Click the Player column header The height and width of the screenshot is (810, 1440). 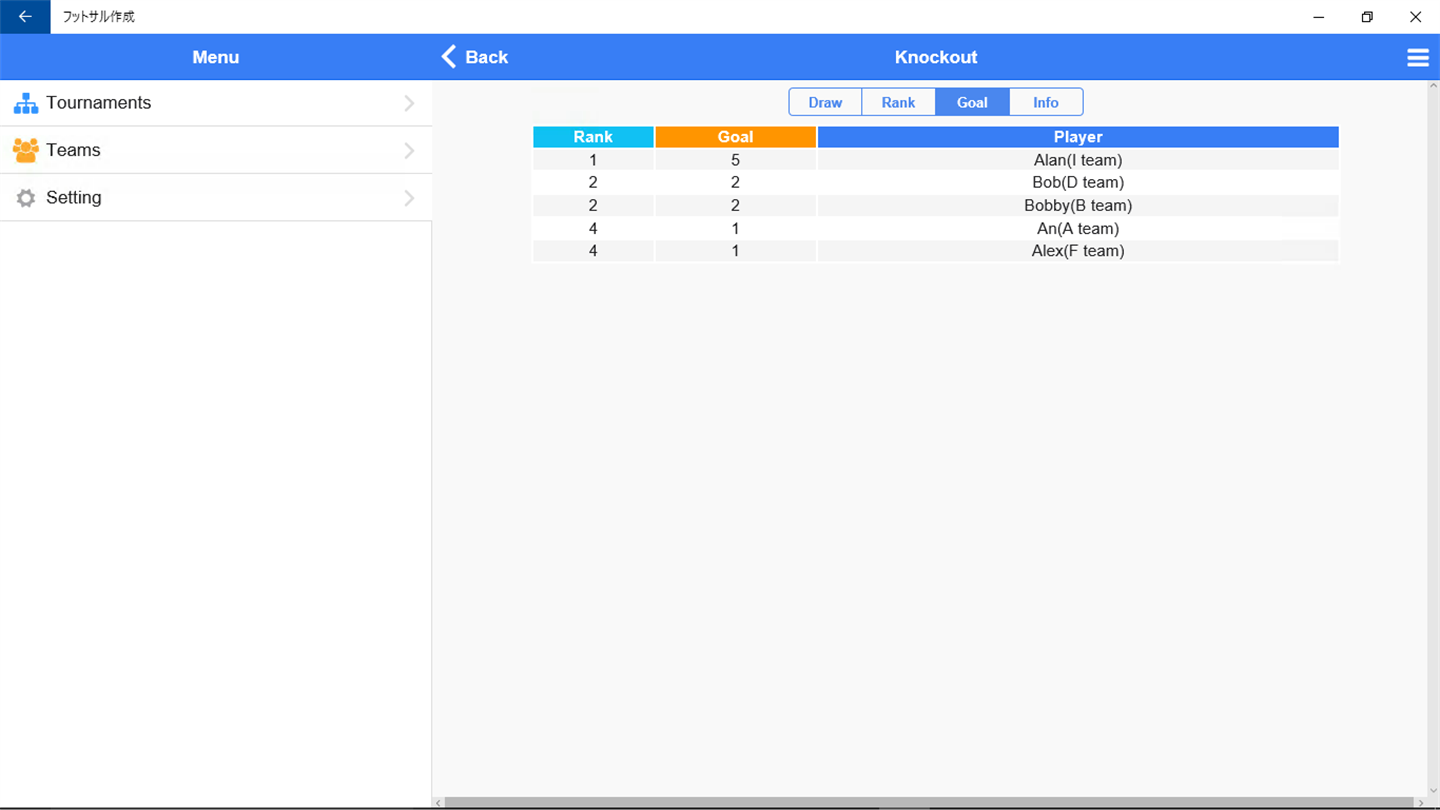[1078, 137]
